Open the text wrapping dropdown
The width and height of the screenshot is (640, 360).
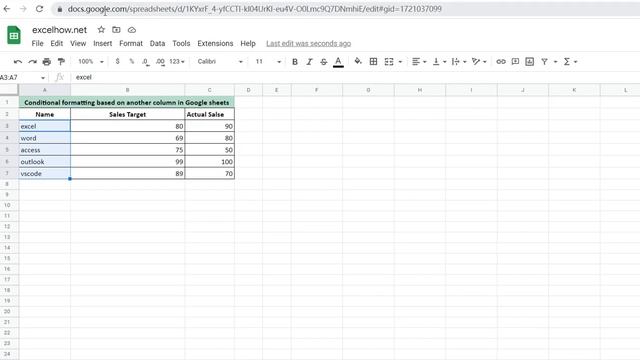(x=459, y=62)
